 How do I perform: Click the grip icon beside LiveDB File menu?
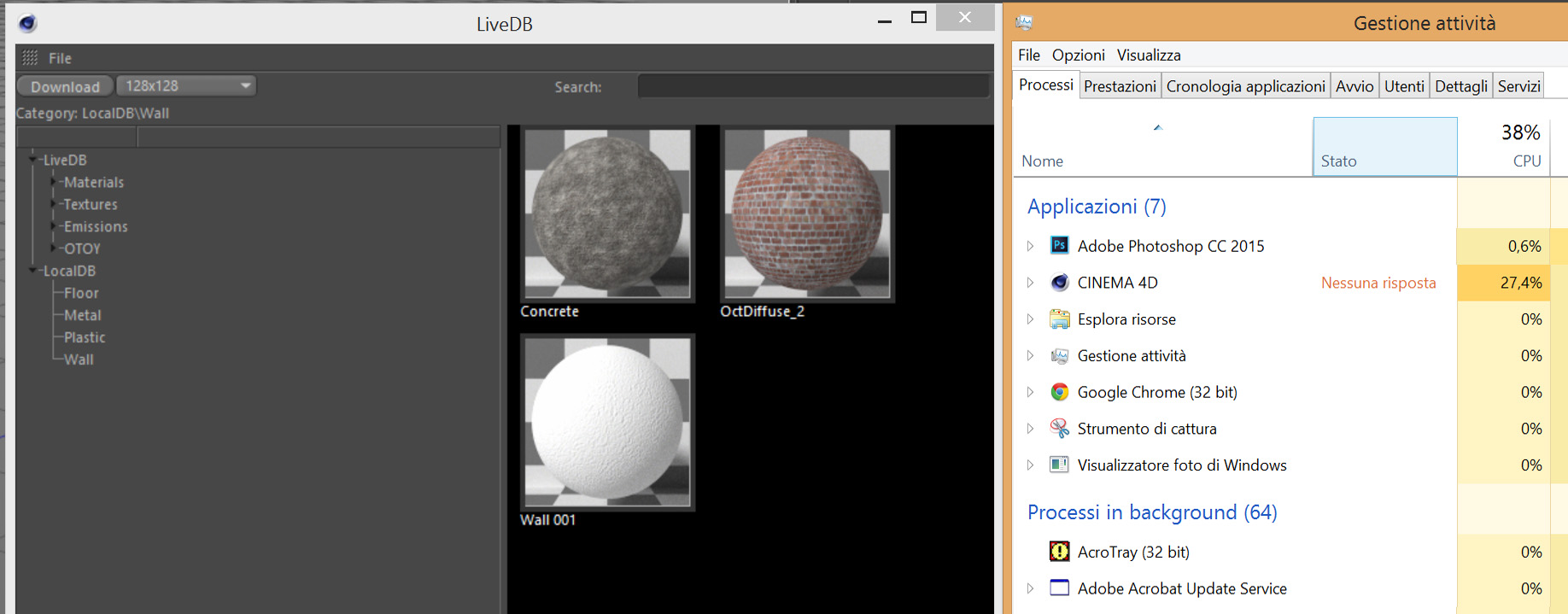30,58
